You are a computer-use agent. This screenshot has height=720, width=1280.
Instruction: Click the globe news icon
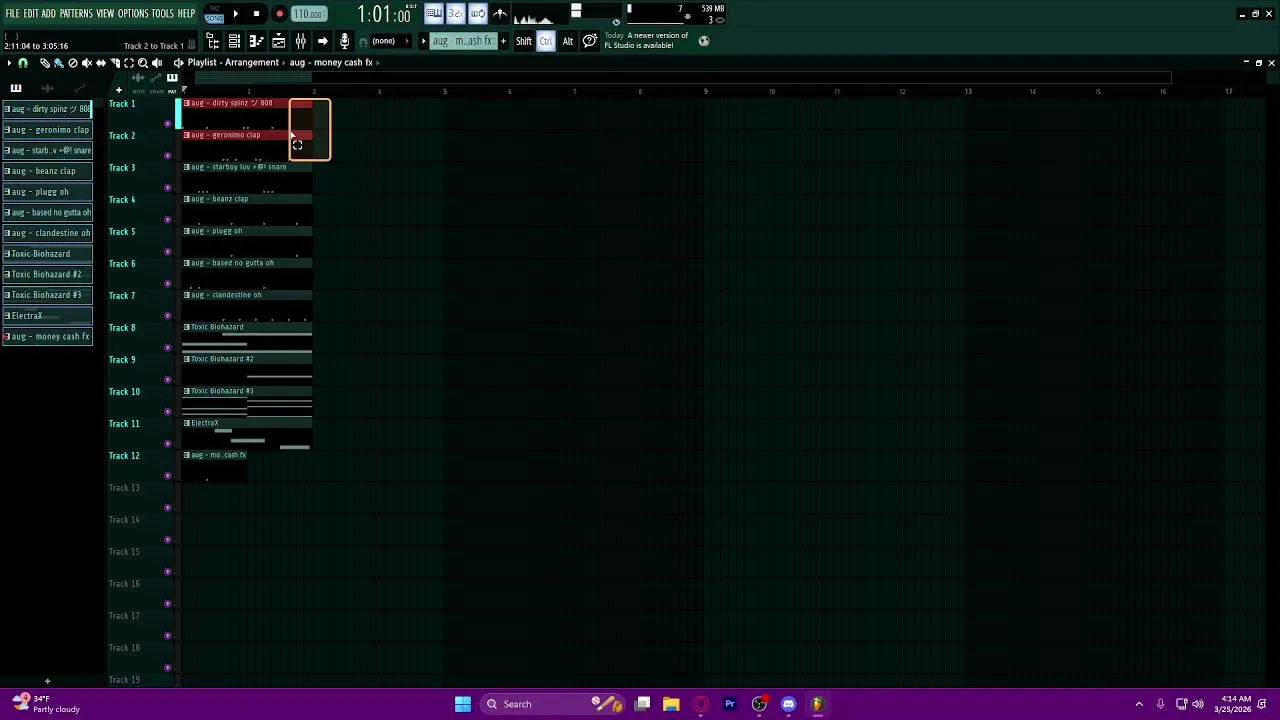pyautogui.click(x=704, y=41)
